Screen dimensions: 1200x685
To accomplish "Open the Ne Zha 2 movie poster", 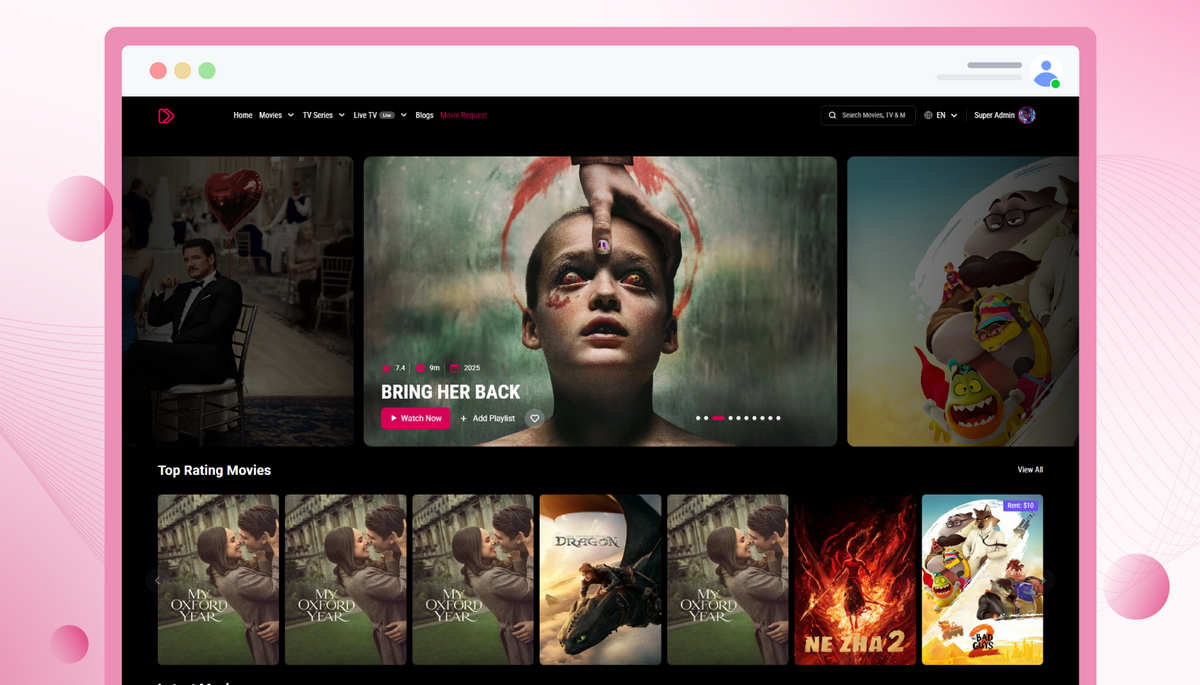I will coord(855,579).
